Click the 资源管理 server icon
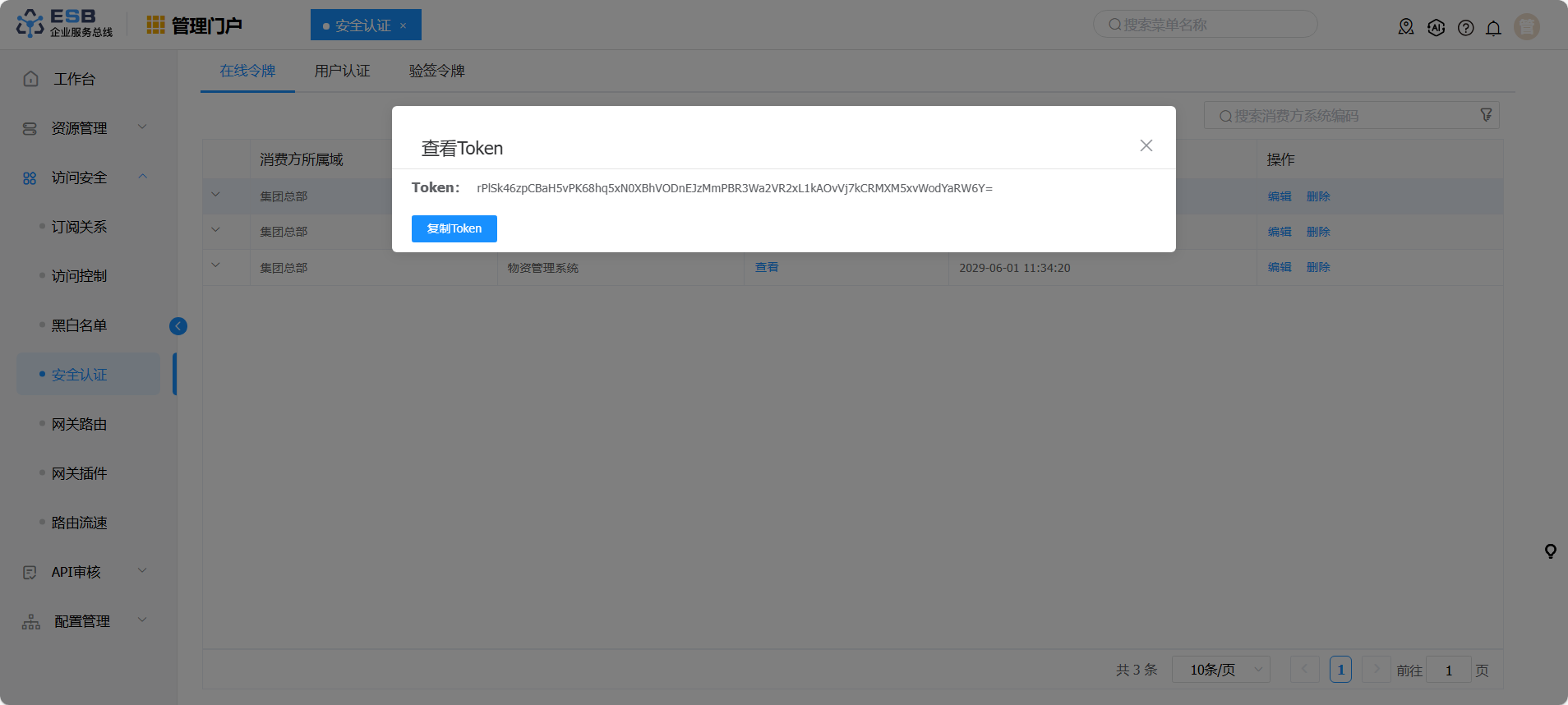Image resolution: width=1568 pixels, height=705 pixels. tap(30, 128)
